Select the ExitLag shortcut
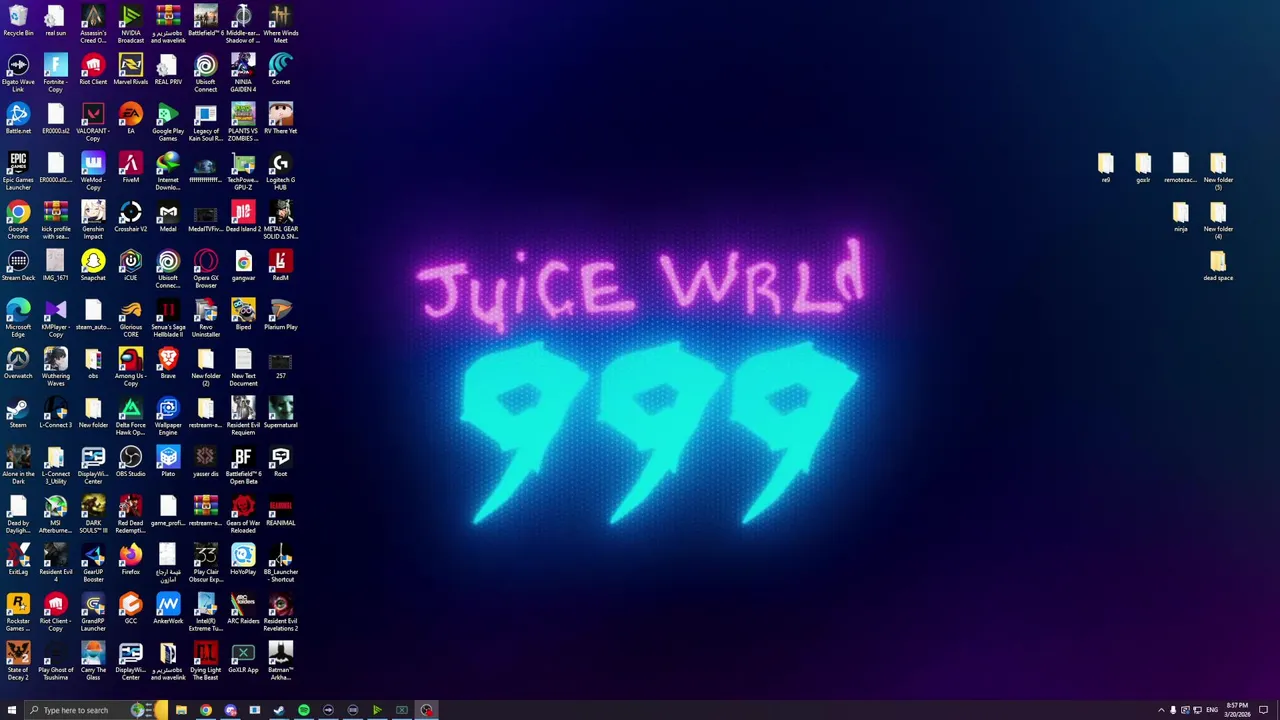Viewport: 1280px width, 720px height. coord(18,560)
